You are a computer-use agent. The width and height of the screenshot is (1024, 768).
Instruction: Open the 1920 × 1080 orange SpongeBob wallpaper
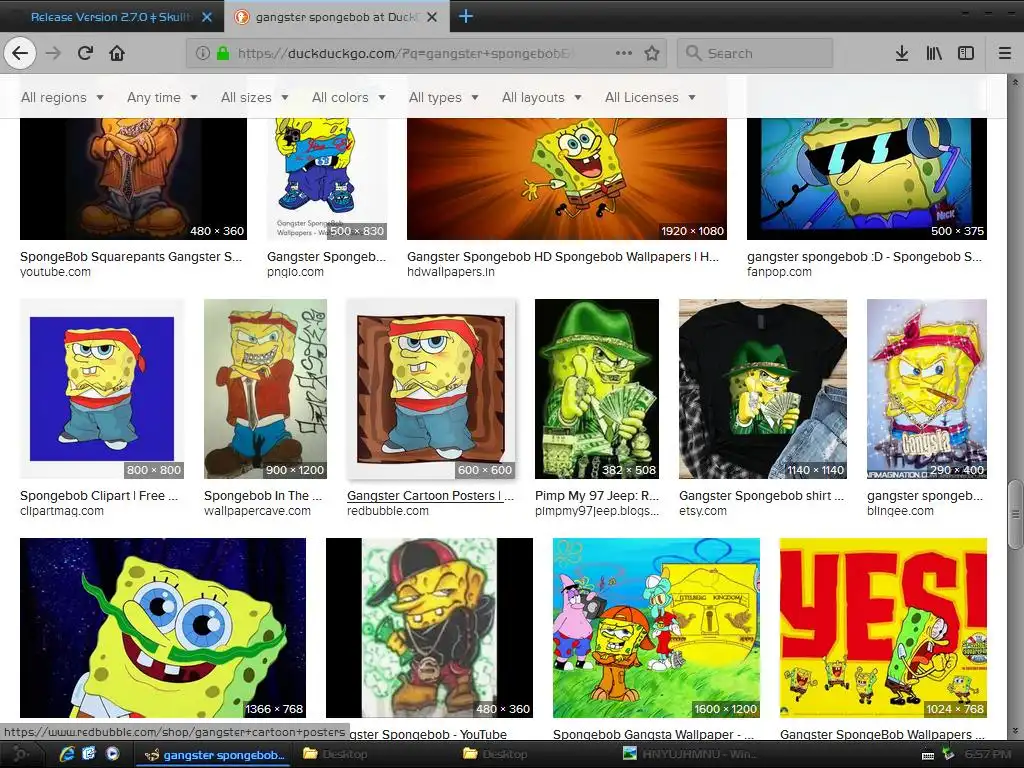[567, 179]
